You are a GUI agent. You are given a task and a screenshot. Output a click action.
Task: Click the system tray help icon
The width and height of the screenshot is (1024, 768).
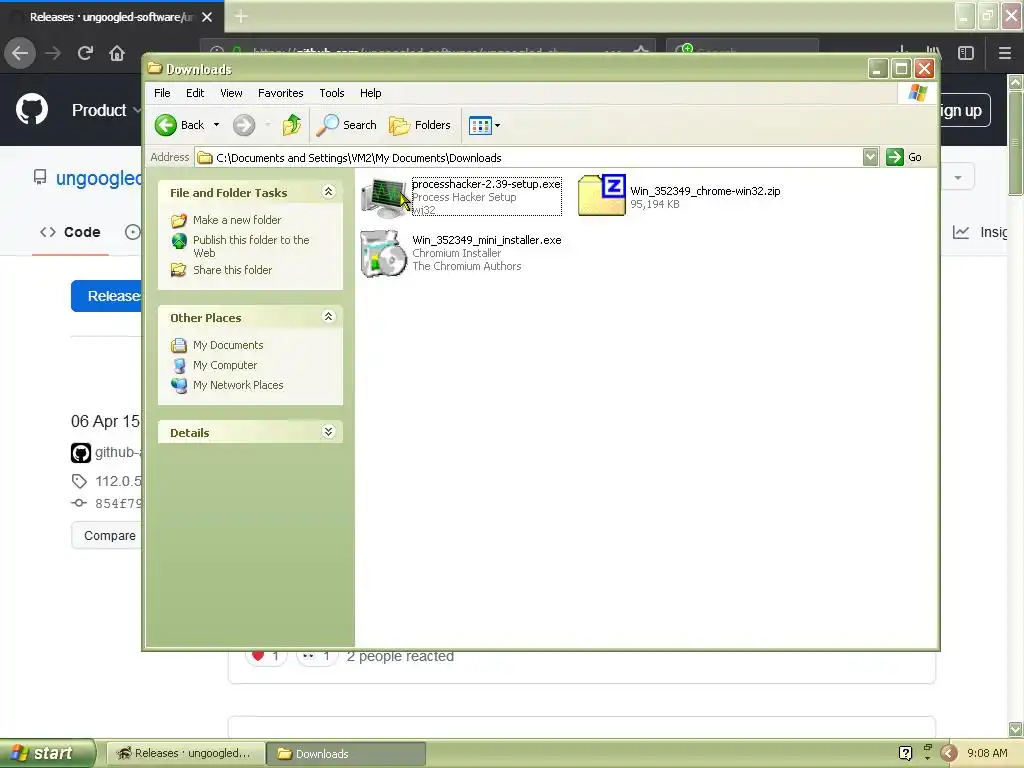[x=905, y=753]
